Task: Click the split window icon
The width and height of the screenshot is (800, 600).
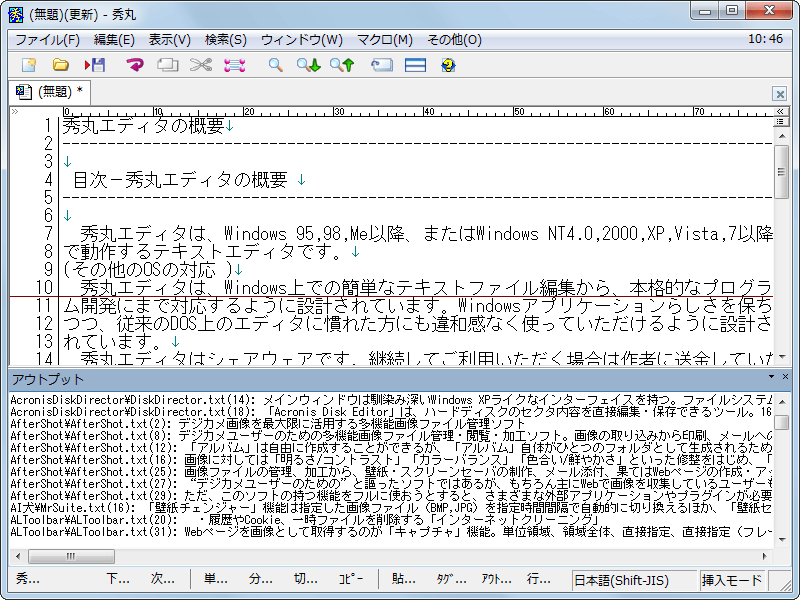Action: click(415, 65)
